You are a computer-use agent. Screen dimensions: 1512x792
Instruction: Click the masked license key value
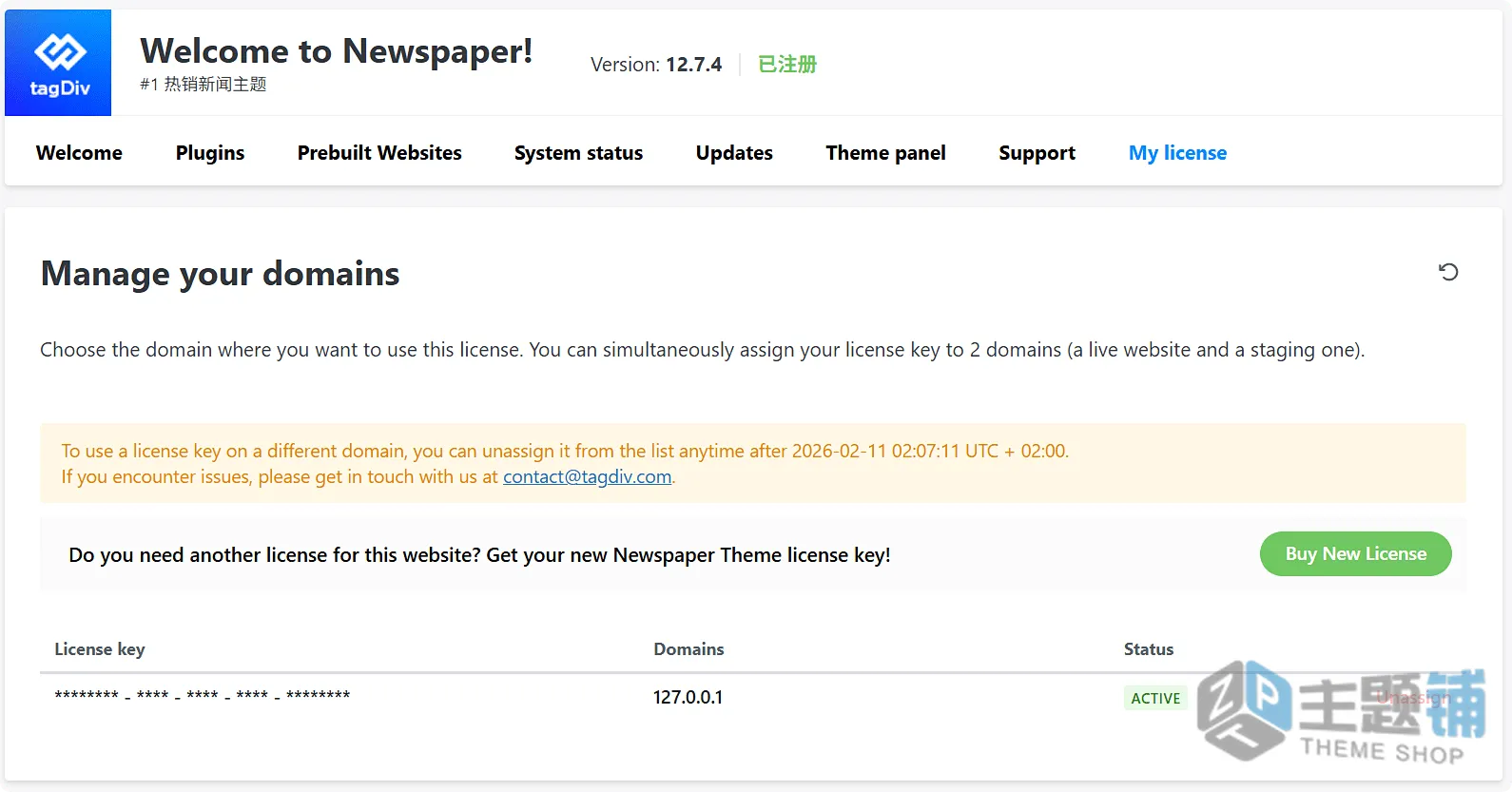coord(203,696)
